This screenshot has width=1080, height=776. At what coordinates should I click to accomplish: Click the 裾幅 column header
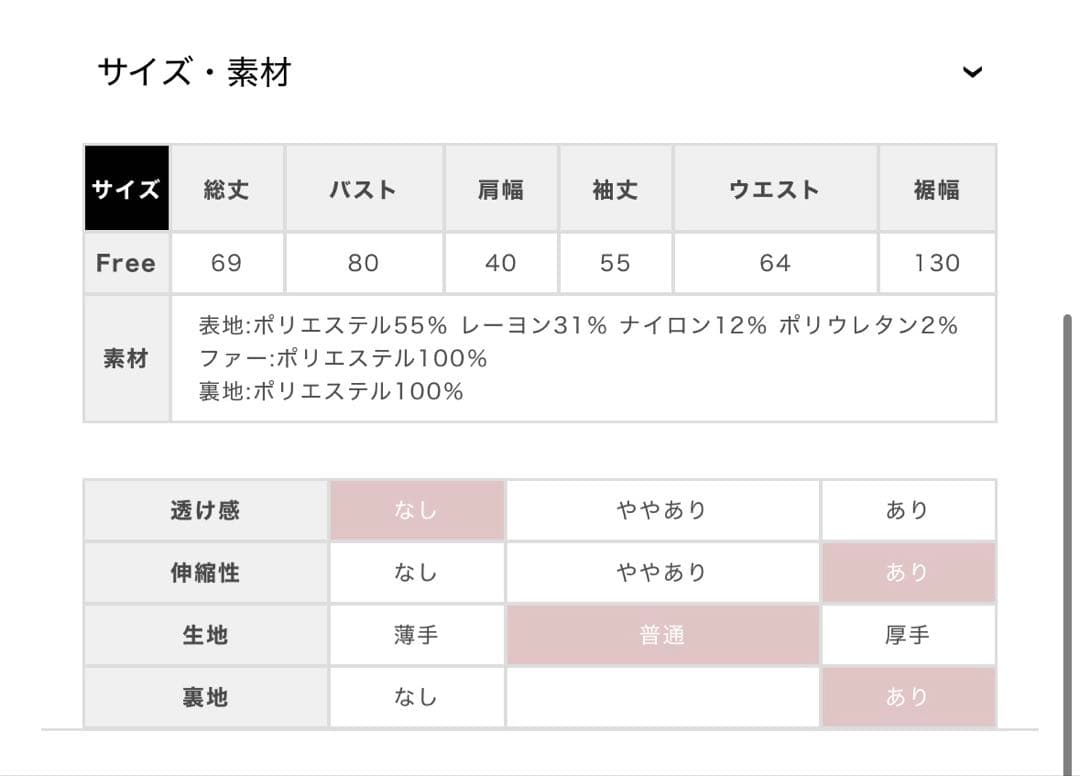coord(937,189)
